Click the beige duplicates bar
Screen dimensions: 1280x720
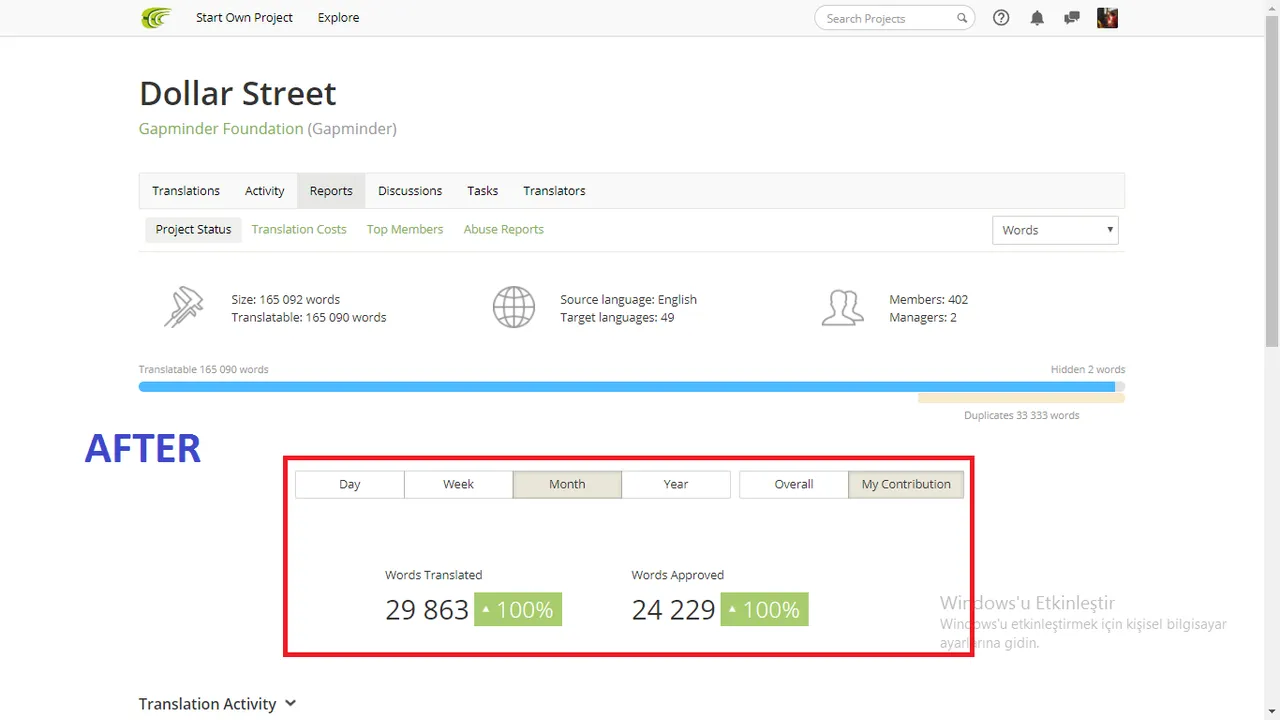click(1021, 398)
